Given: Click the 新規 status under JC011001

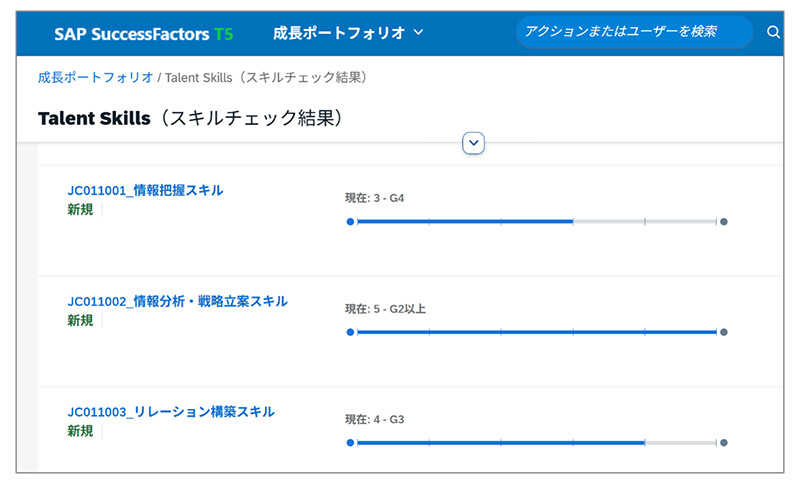Looking at the screenshot, I should click(x=80, y=210).
